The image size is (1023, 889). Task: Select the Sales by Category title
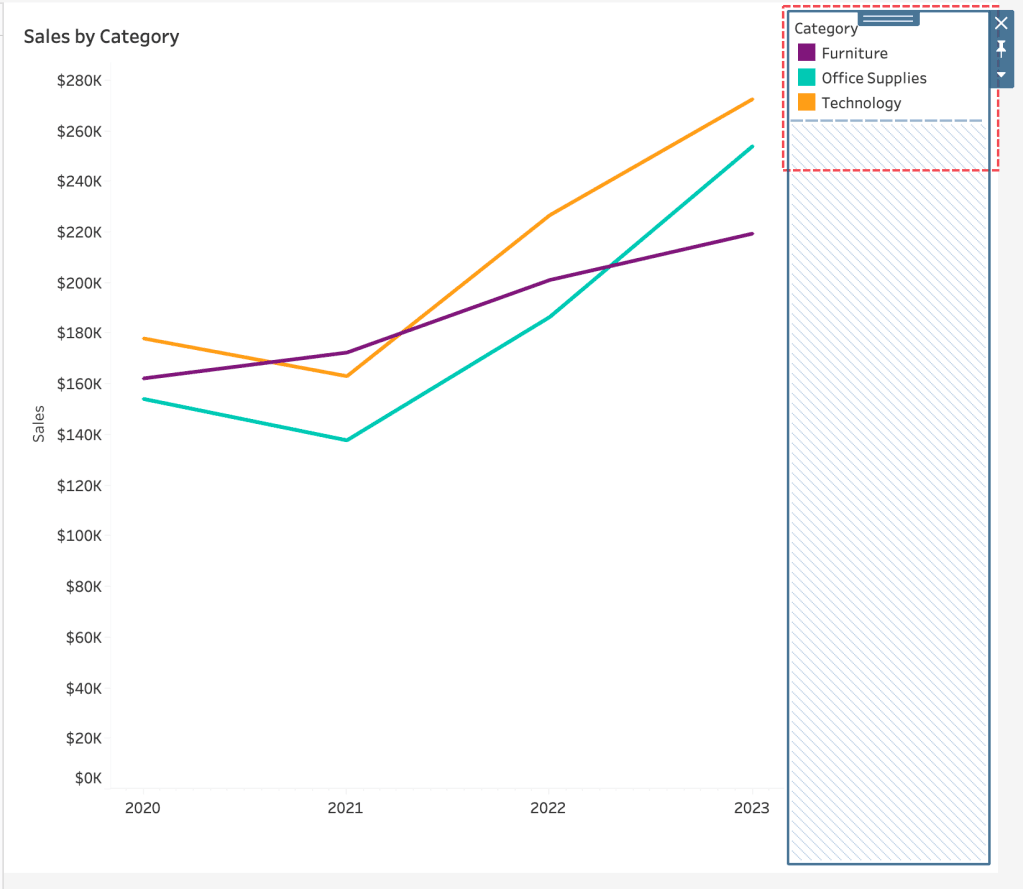point(101,37)
